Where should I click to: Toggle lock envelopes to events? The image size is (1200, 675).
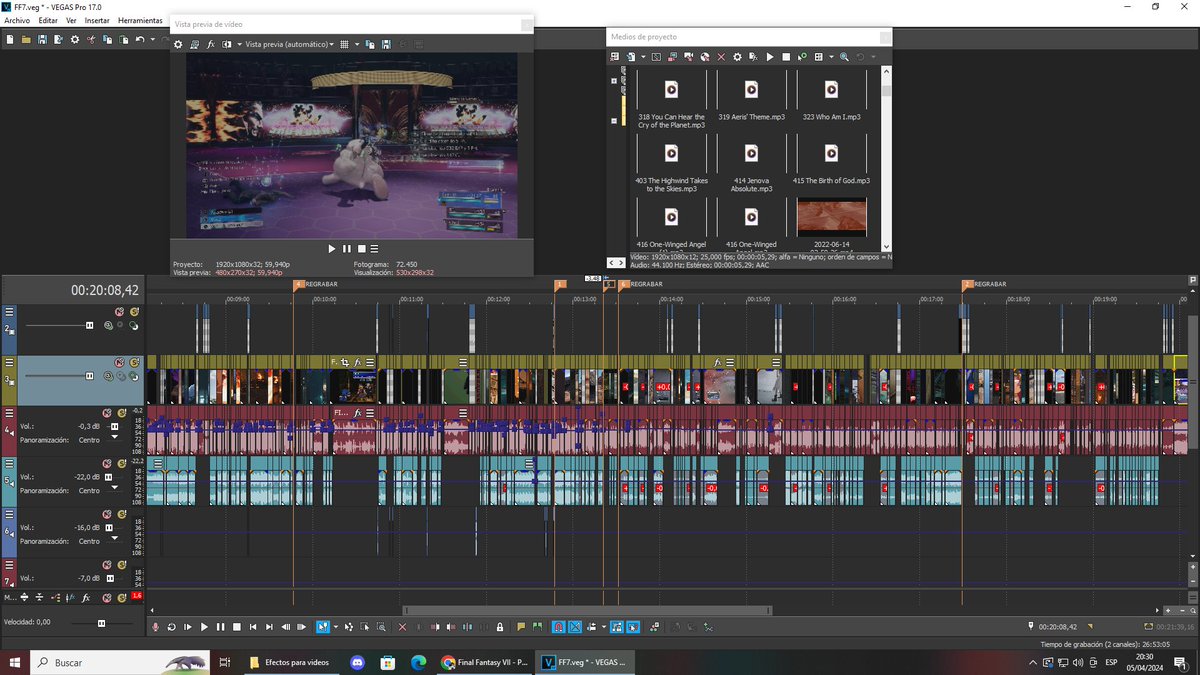[617, 627]
